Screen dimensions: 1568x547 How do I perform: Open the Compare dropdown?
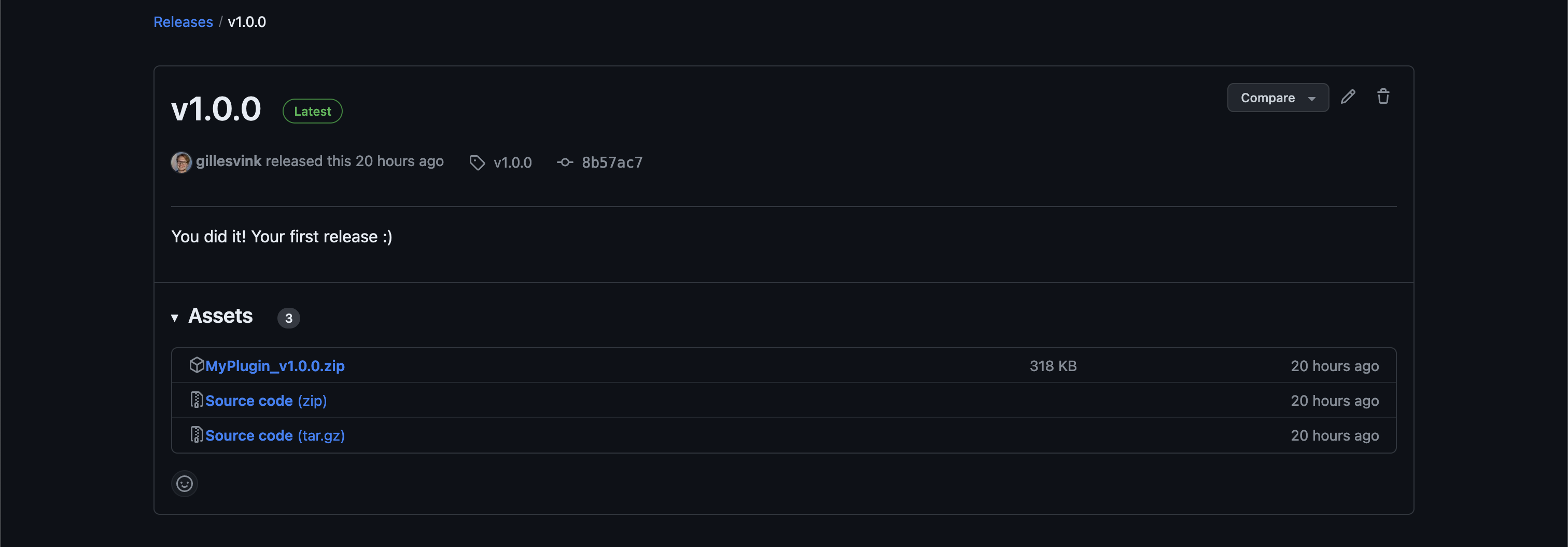click(x=1277, y=98)
